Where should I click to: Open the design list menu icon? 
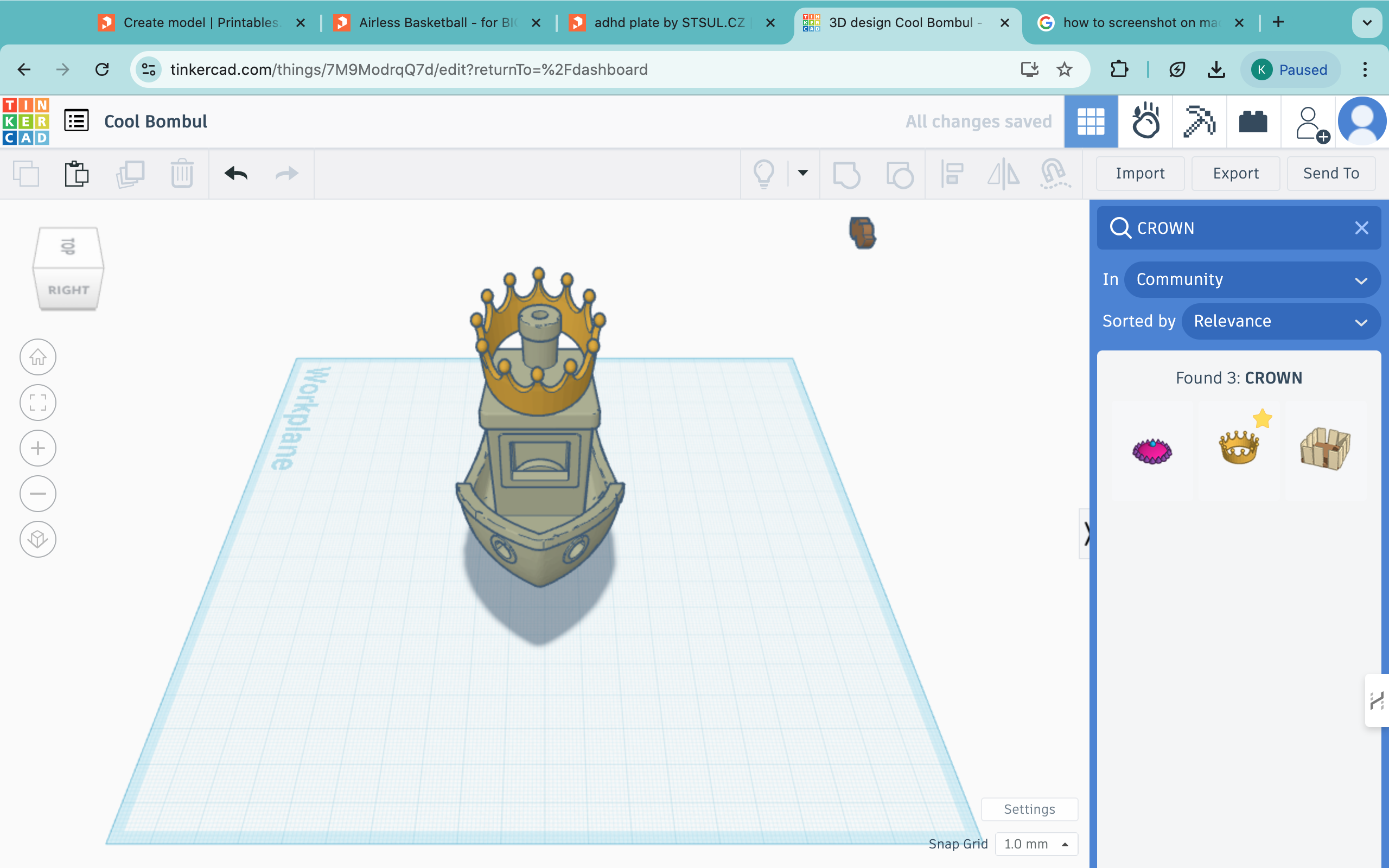pyautogui.click(x=77, y=121)
